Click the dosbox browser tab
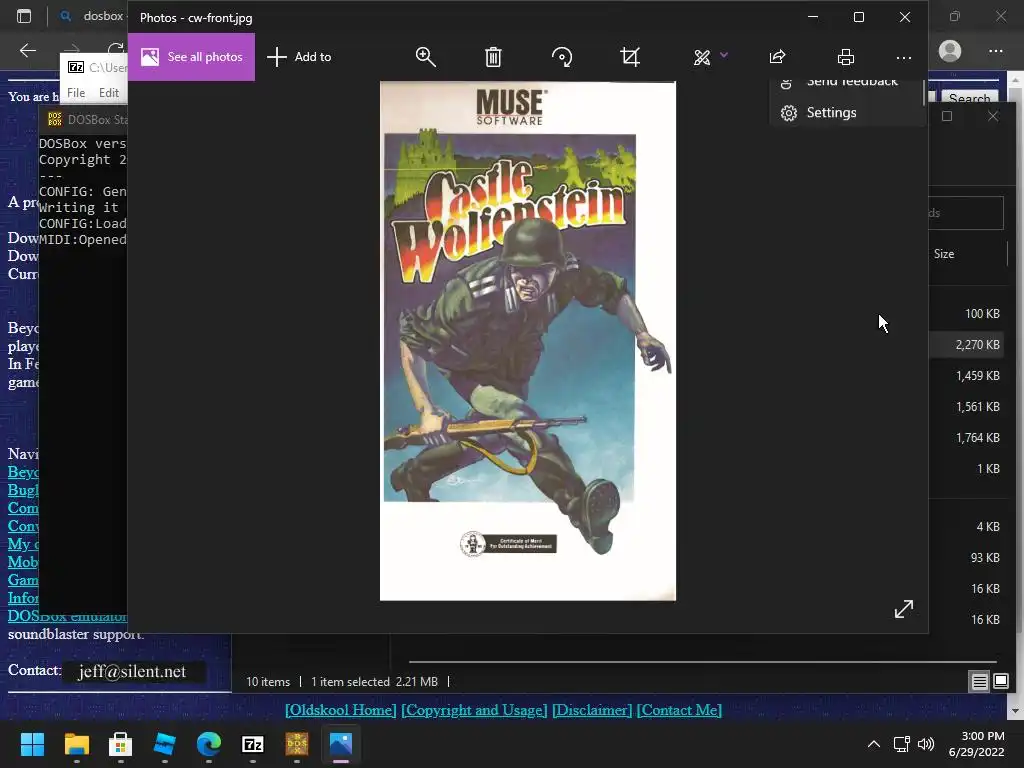This screenshot has width=1024, height=768. [x=91, y=16]
